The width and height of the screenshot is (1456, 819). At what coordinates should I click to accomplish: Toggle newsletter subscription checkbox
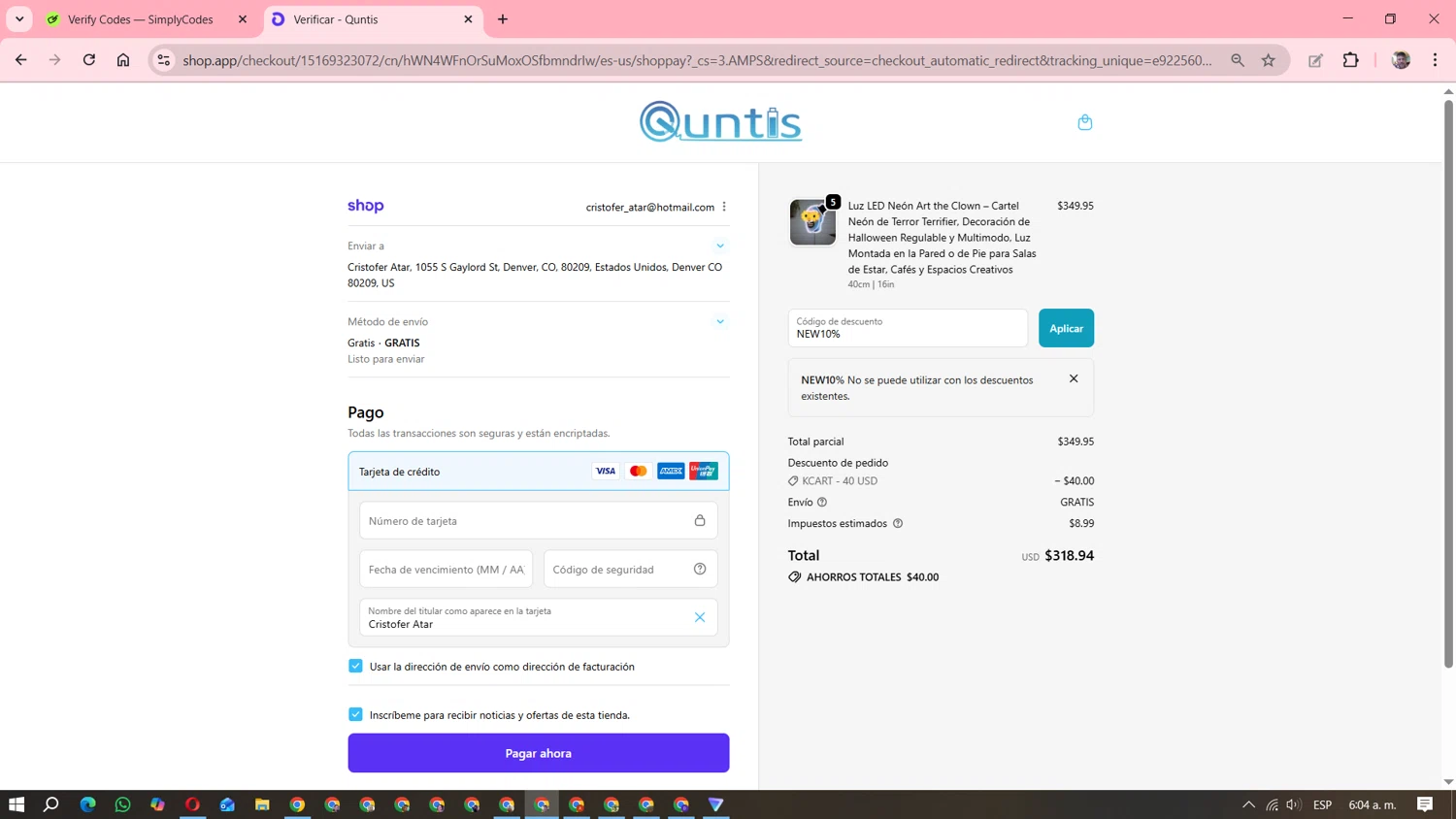pyautogui.click(x=355, y=714)
